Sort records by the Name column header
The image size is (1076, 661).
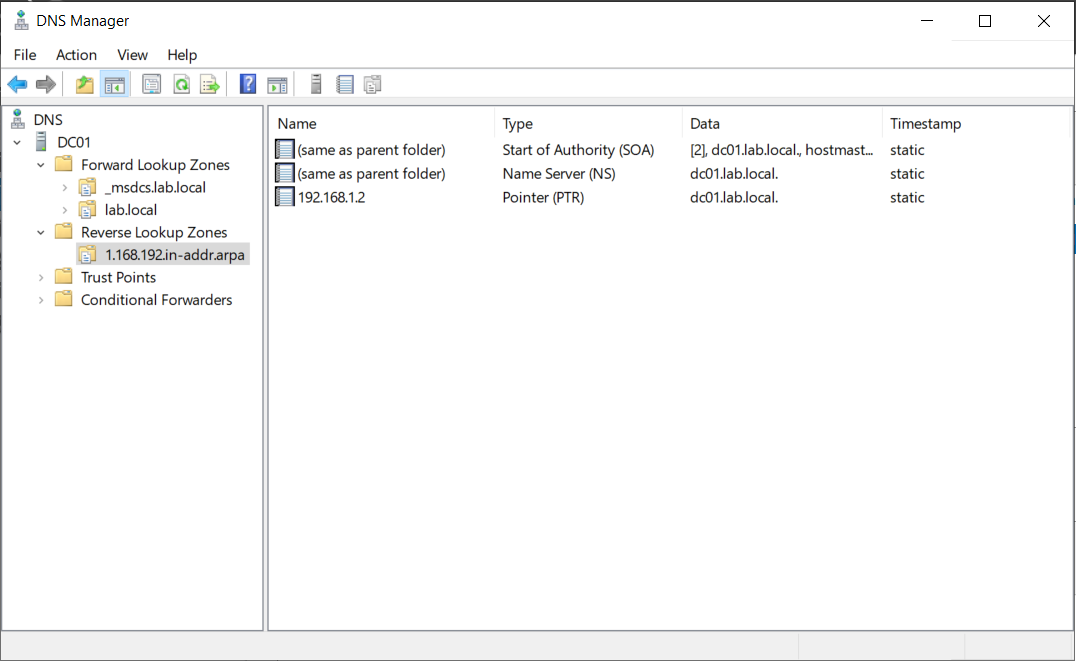(296, 123)
